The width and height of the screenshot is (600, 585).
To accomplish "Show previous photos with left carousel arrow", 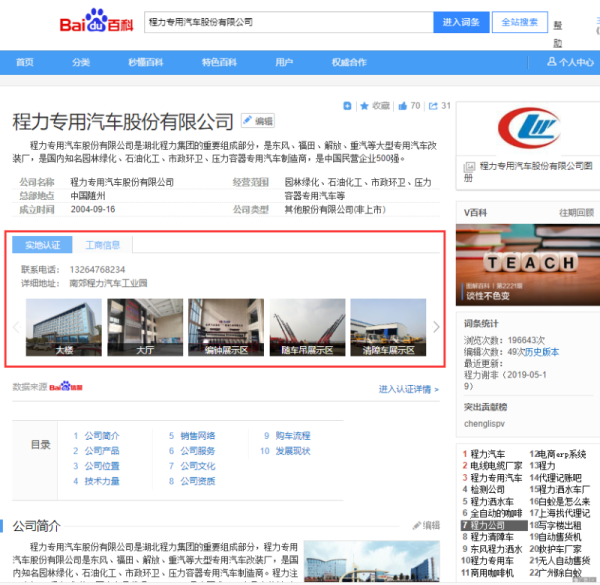I will point(16,327).
